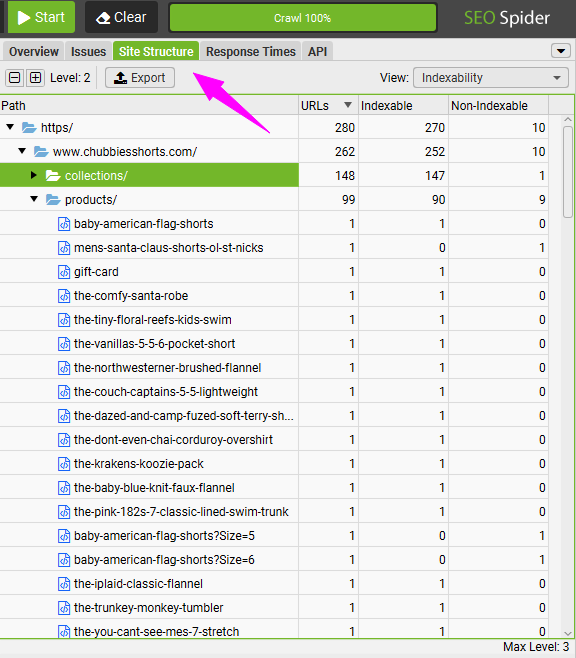Click the Crawl 100% progress bar
Image resolution: width=576 pixels, height=658 pixels.
point(302,18)
